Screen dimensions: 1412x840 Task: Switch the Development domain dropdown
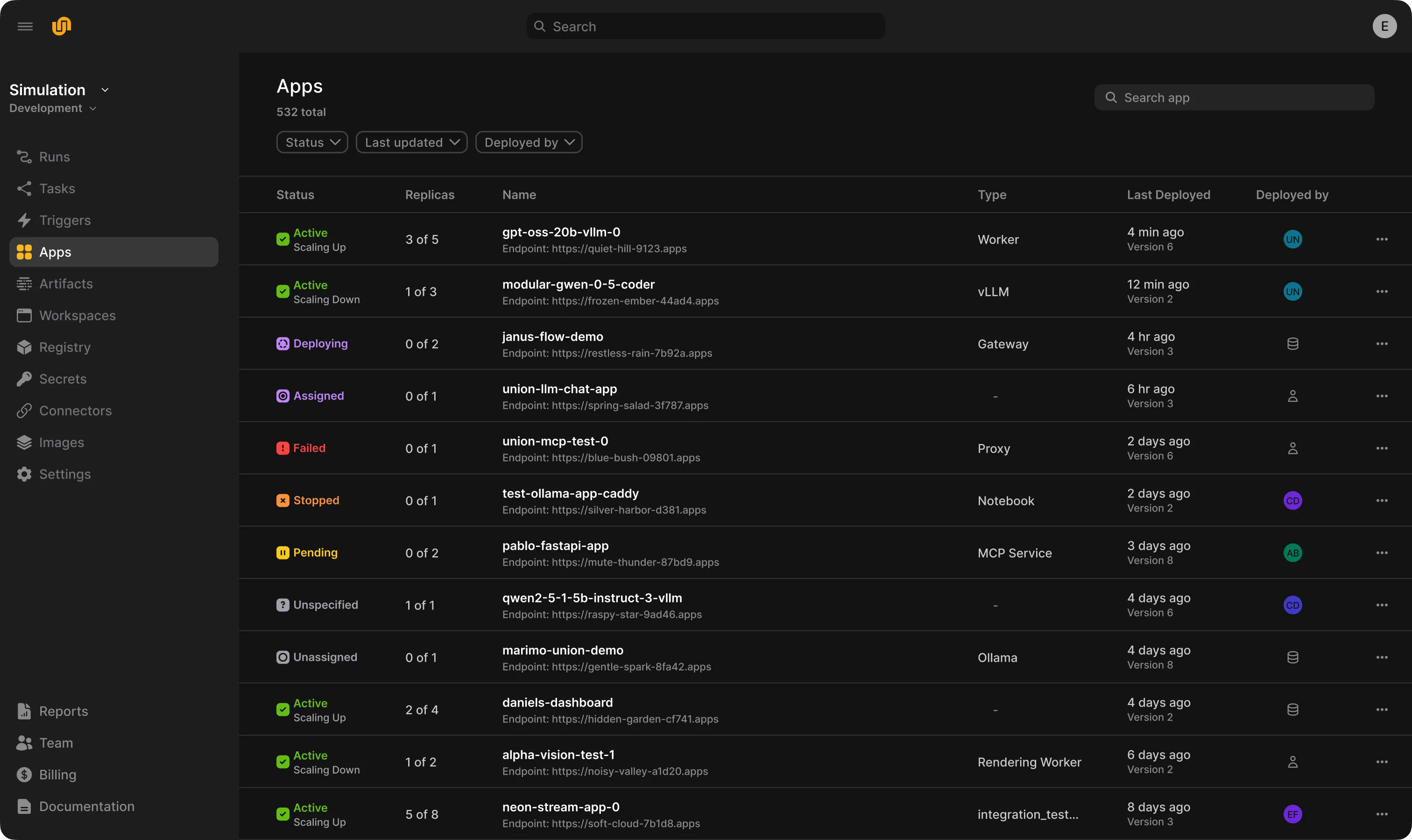pyautogui.click(x=53, y=108)
